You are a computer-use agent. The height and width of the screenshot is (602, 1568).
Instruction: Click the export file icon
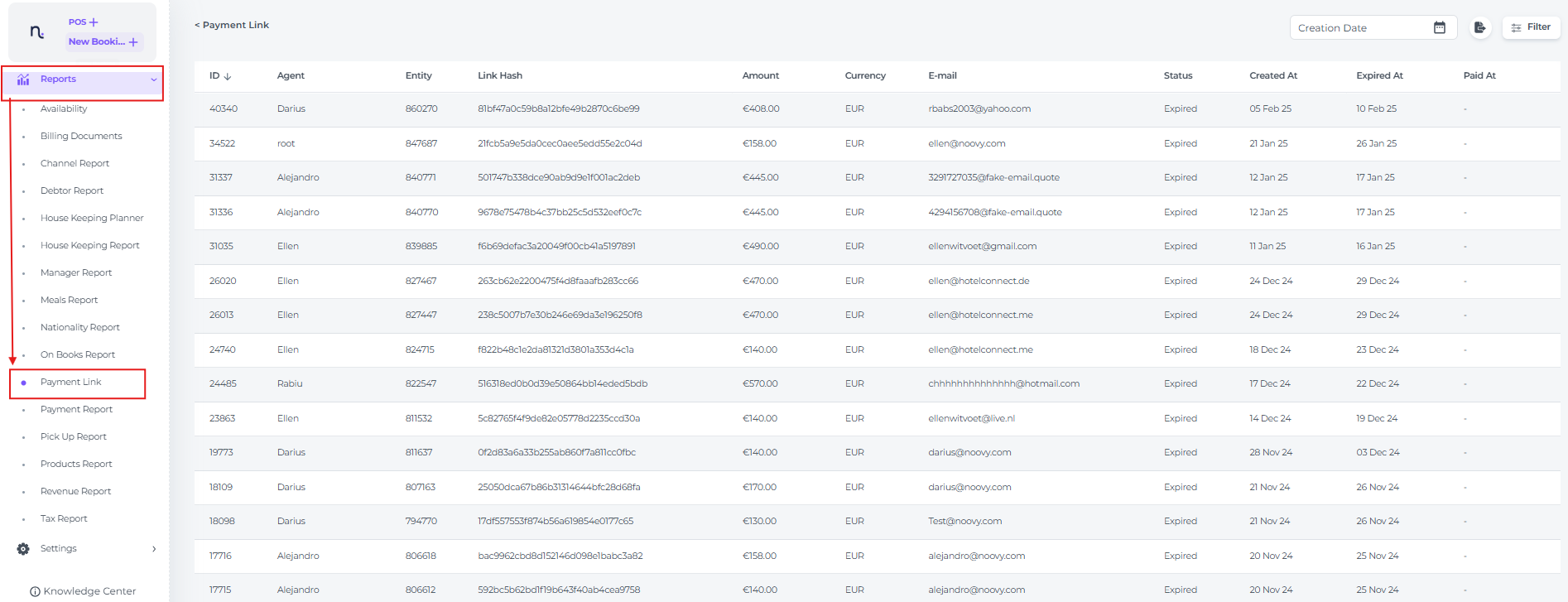point(1479,27)
